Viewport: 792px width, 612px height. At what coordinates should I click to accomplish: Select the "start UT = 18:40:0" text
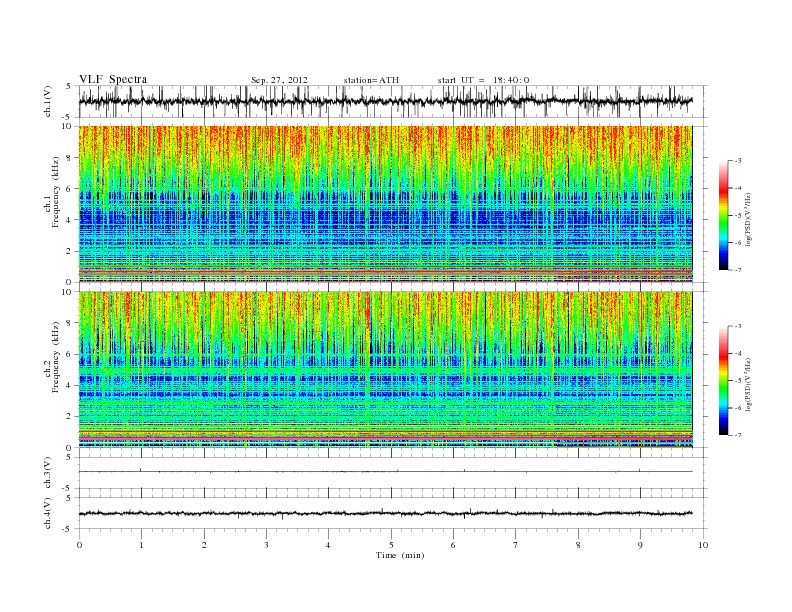pyautogui.click(x=483, y=80)
